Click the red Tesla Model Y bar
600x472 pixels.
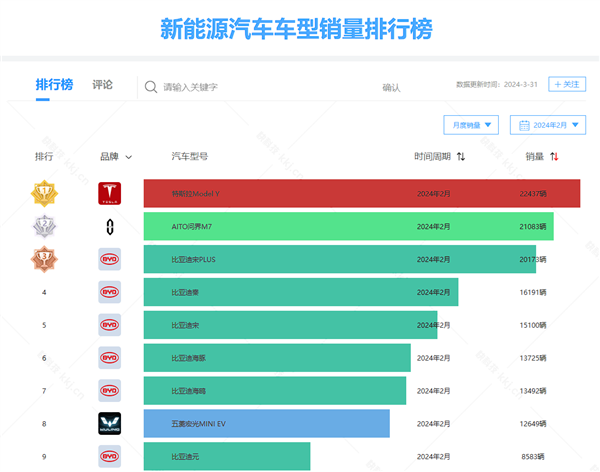pyautogui.click(x=361, y=193)
